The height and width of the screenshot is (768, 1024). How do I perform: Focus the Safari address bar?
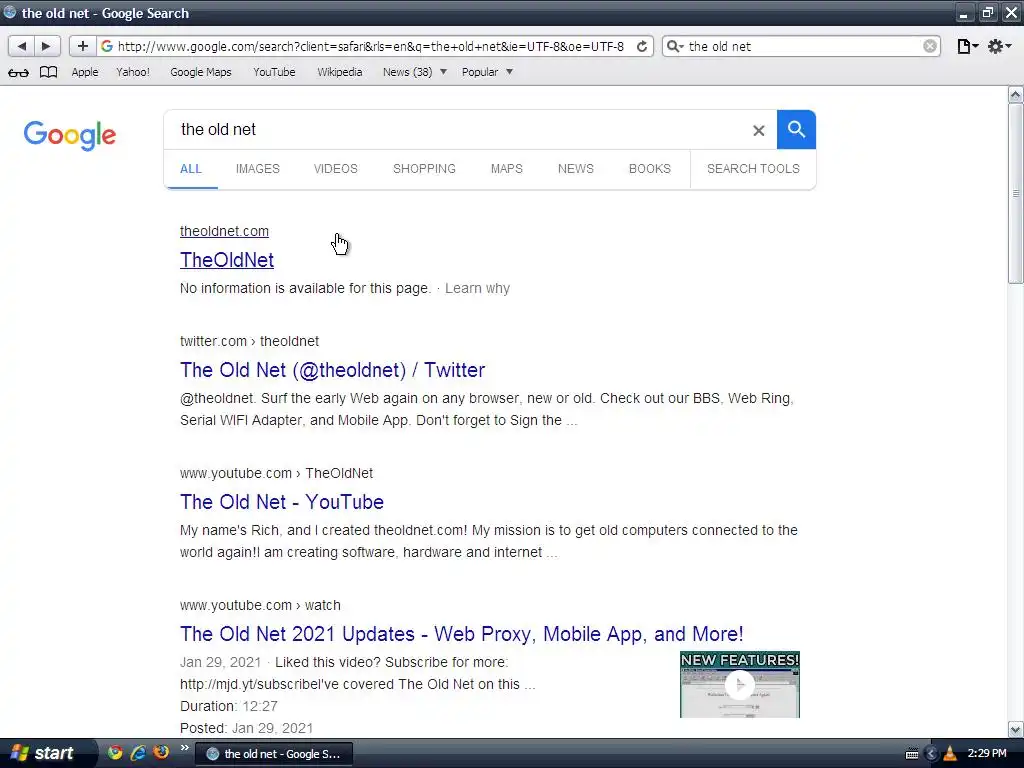coord(370,46)
